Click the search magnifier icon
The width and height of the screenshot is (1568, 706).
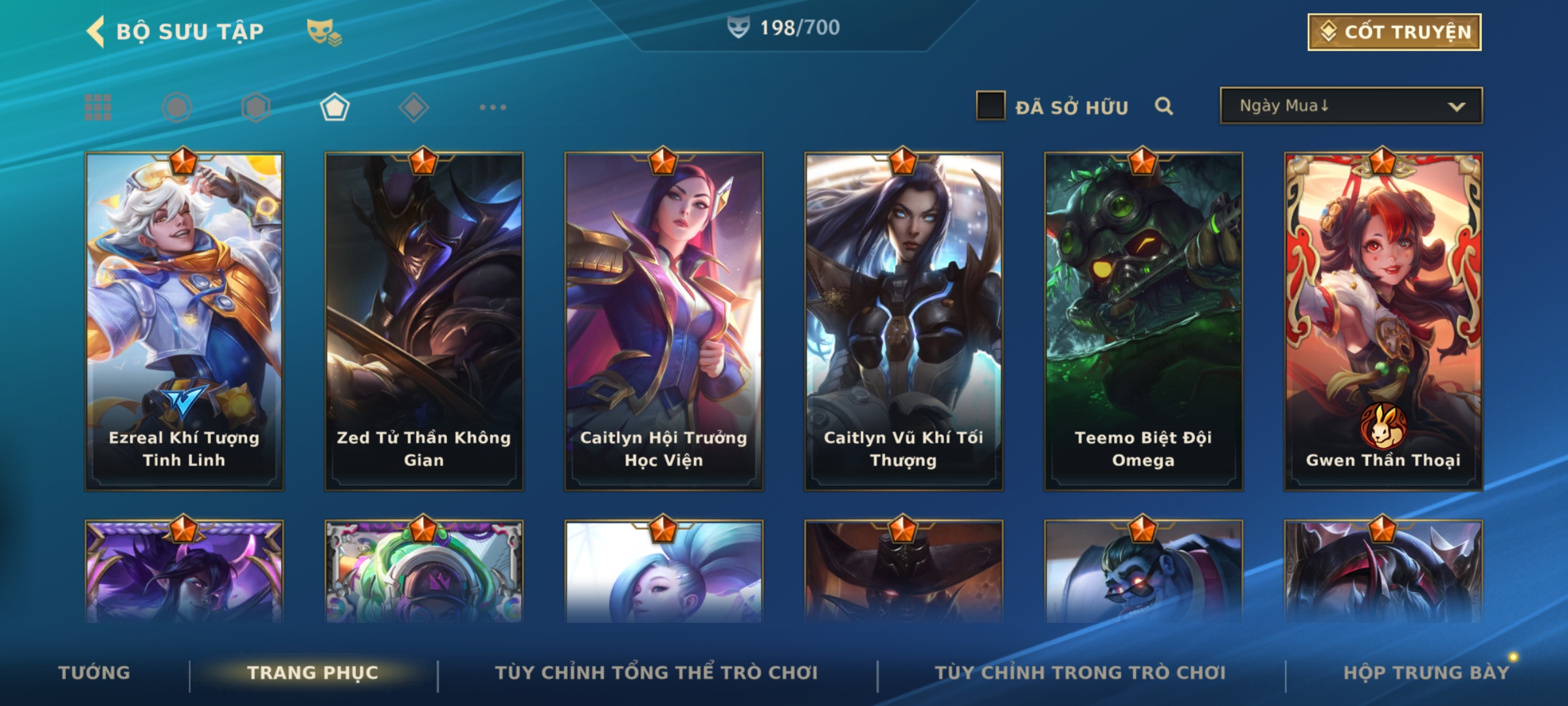pyautogui.click(x=1164, y=107)
